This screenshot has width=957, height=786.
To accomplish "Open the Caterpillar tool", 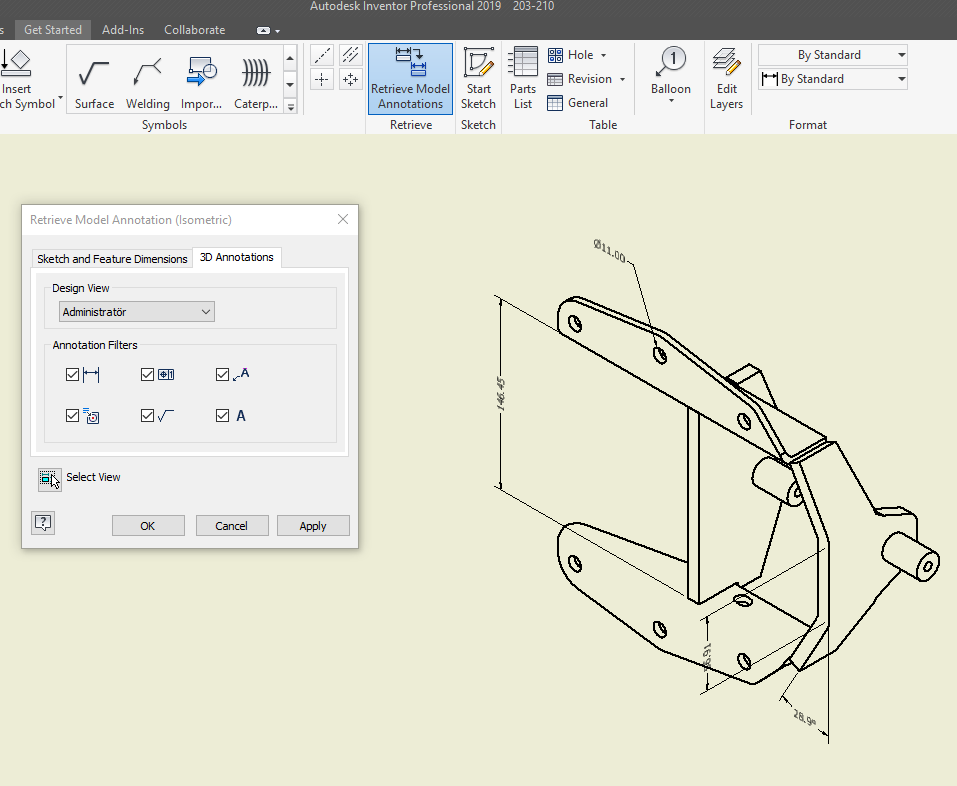I will [x=254, y=79].
